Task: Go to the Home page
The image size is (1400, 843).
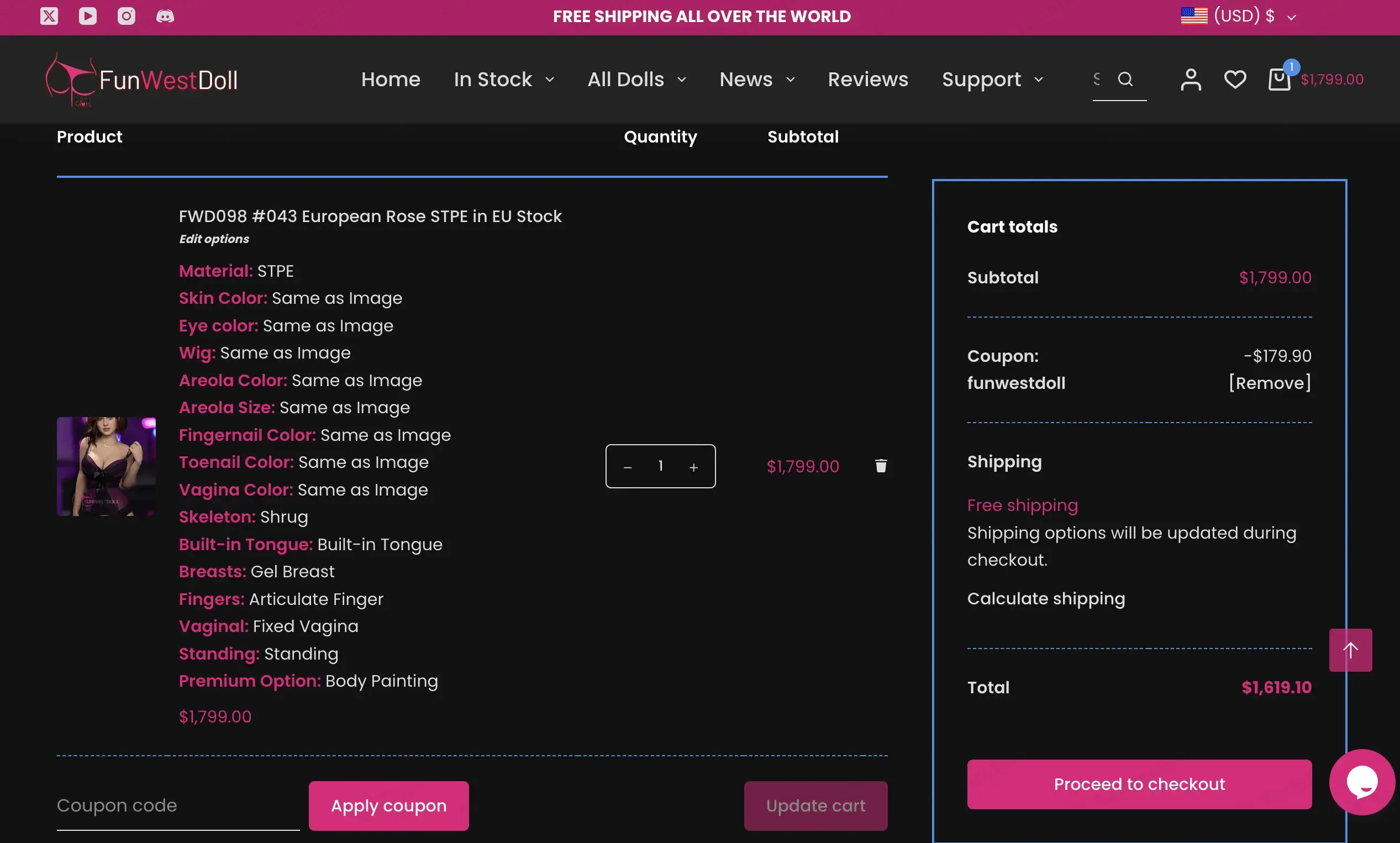Action: click(x=391, y=80)
